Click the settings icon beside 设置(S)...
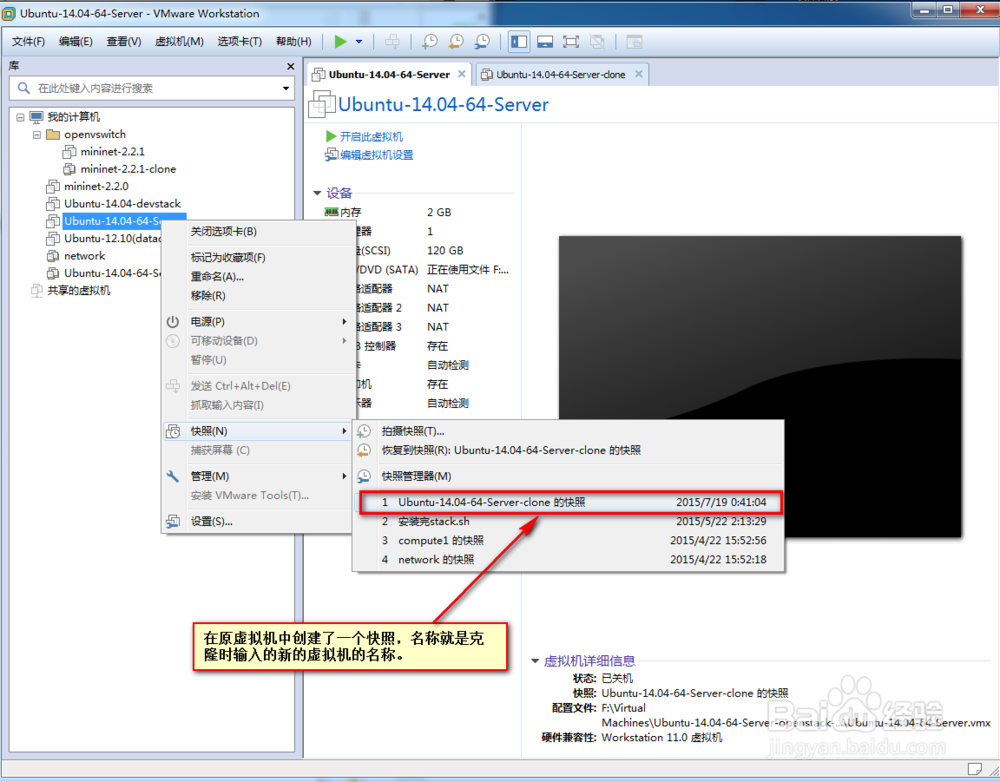This screenshot has height=782, width=1000. [x=173, y=522]
